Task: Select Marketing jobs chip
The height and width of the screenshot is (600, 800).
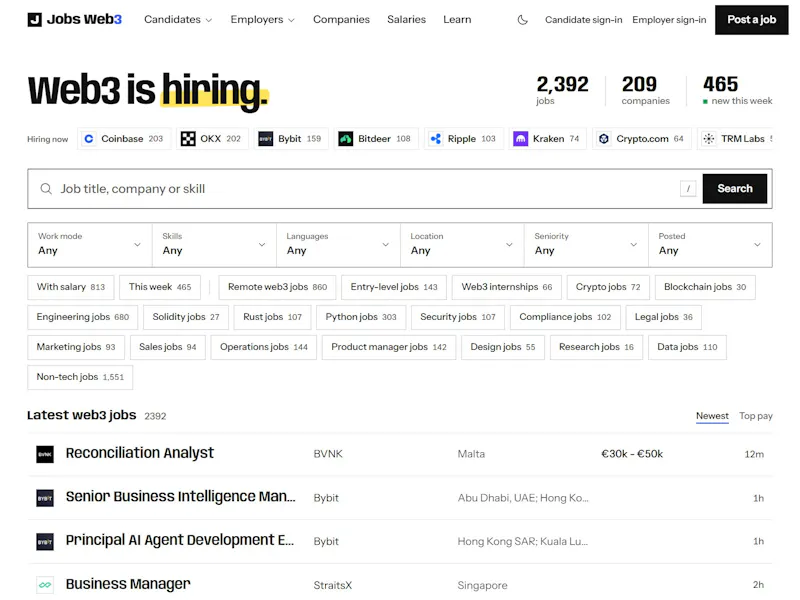Action: 76,347
